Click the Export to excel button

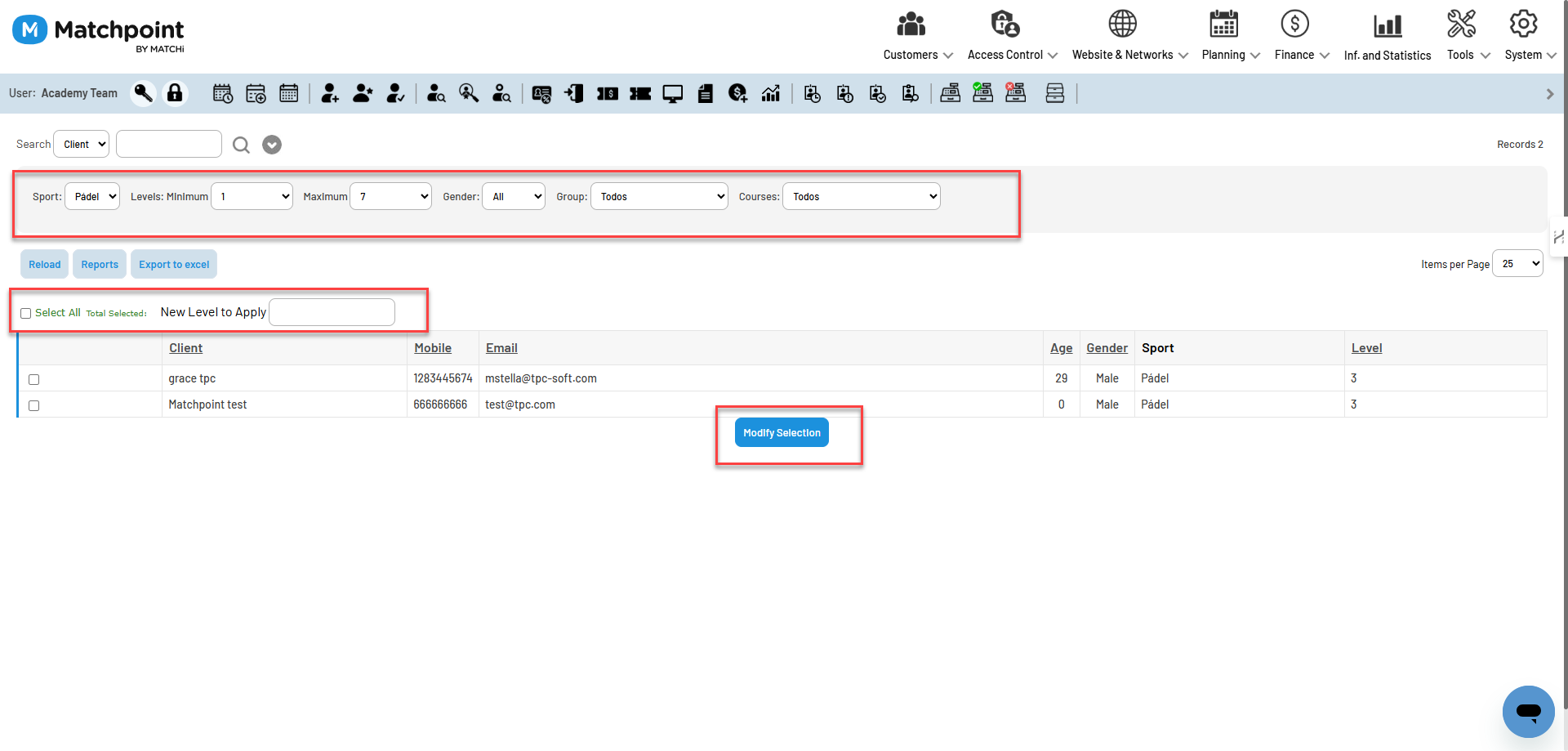pyautogui.click(x=174, y=265)
